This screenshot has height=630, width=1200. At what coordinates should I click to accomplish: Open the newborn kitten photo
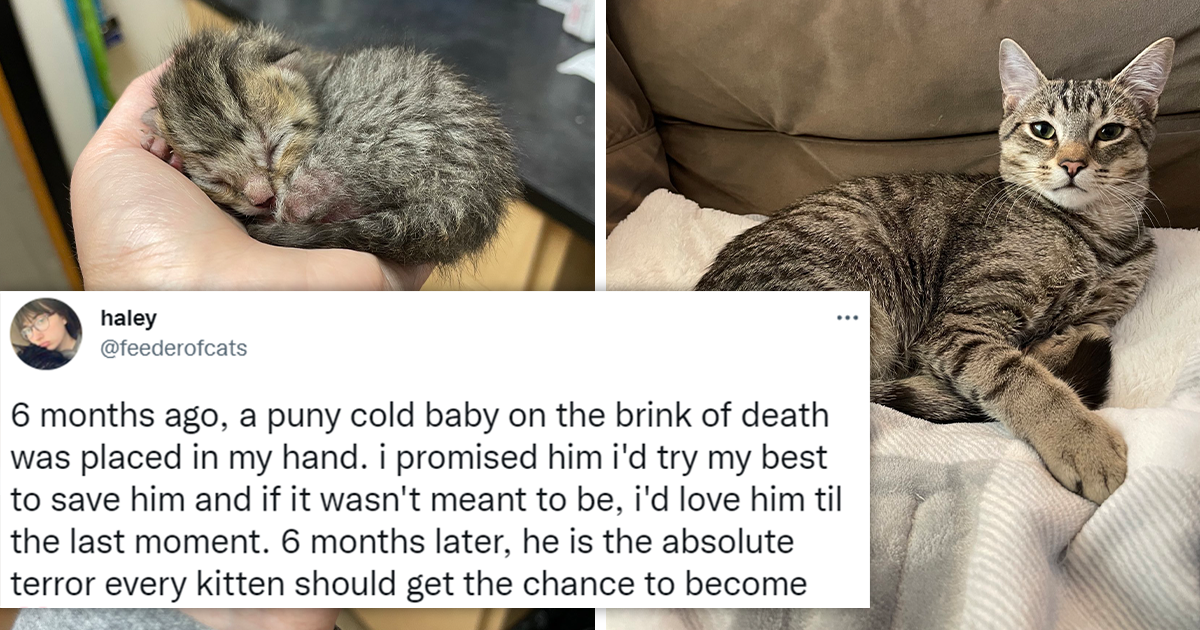pyautogui.click(x=298, y=145)
